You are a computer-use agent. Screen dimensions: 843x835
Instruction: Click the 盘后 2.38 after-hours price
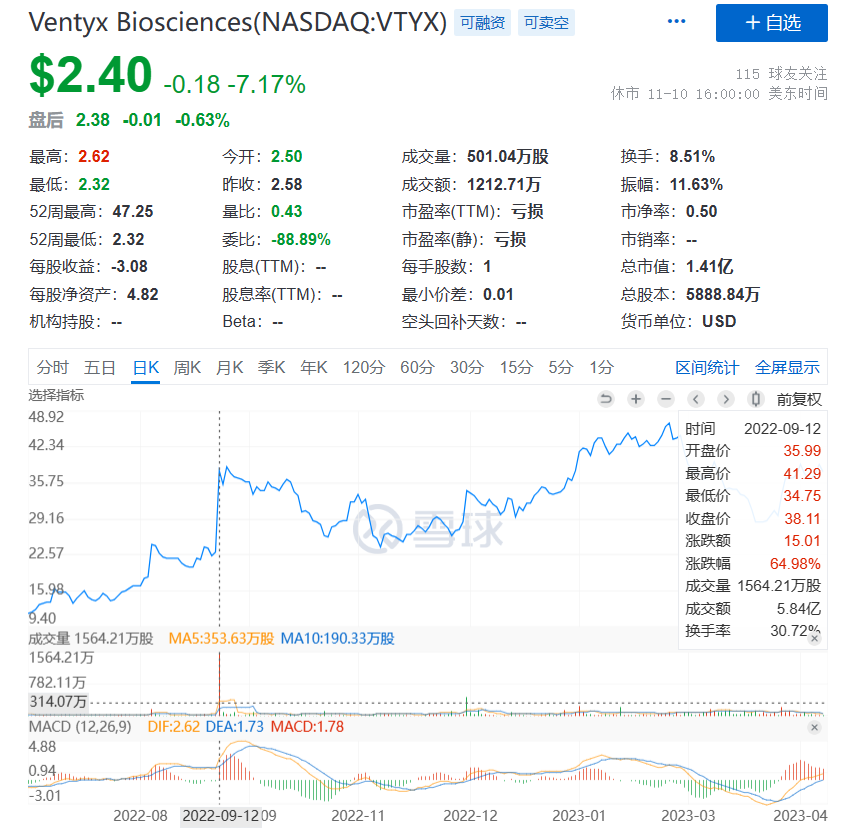coord(92,120)
